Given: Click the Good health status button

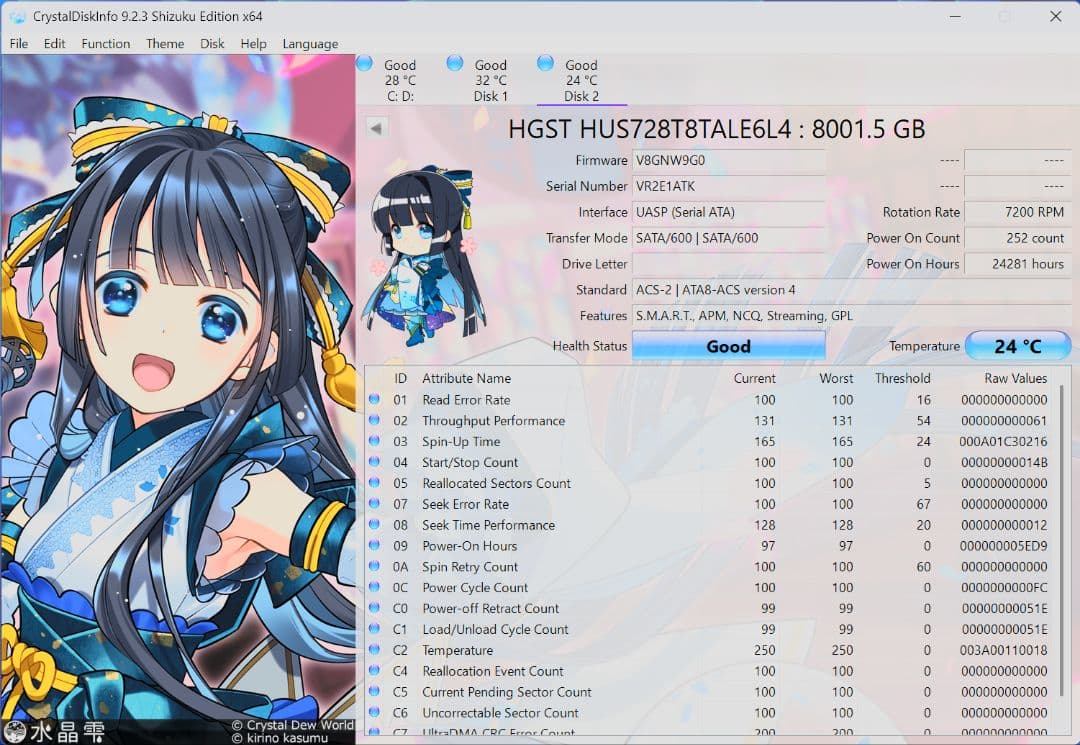Looking at the screenshot, I should tap(728, 346).
